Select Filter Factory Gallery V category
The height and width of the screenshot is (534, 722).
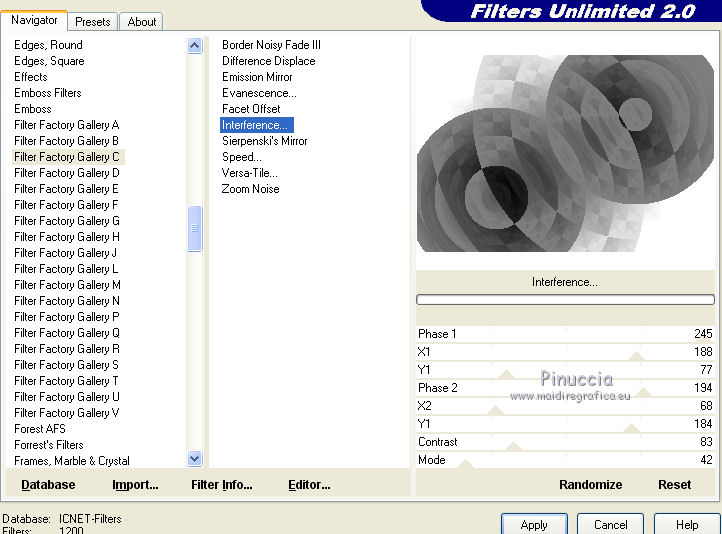(67, 413)
